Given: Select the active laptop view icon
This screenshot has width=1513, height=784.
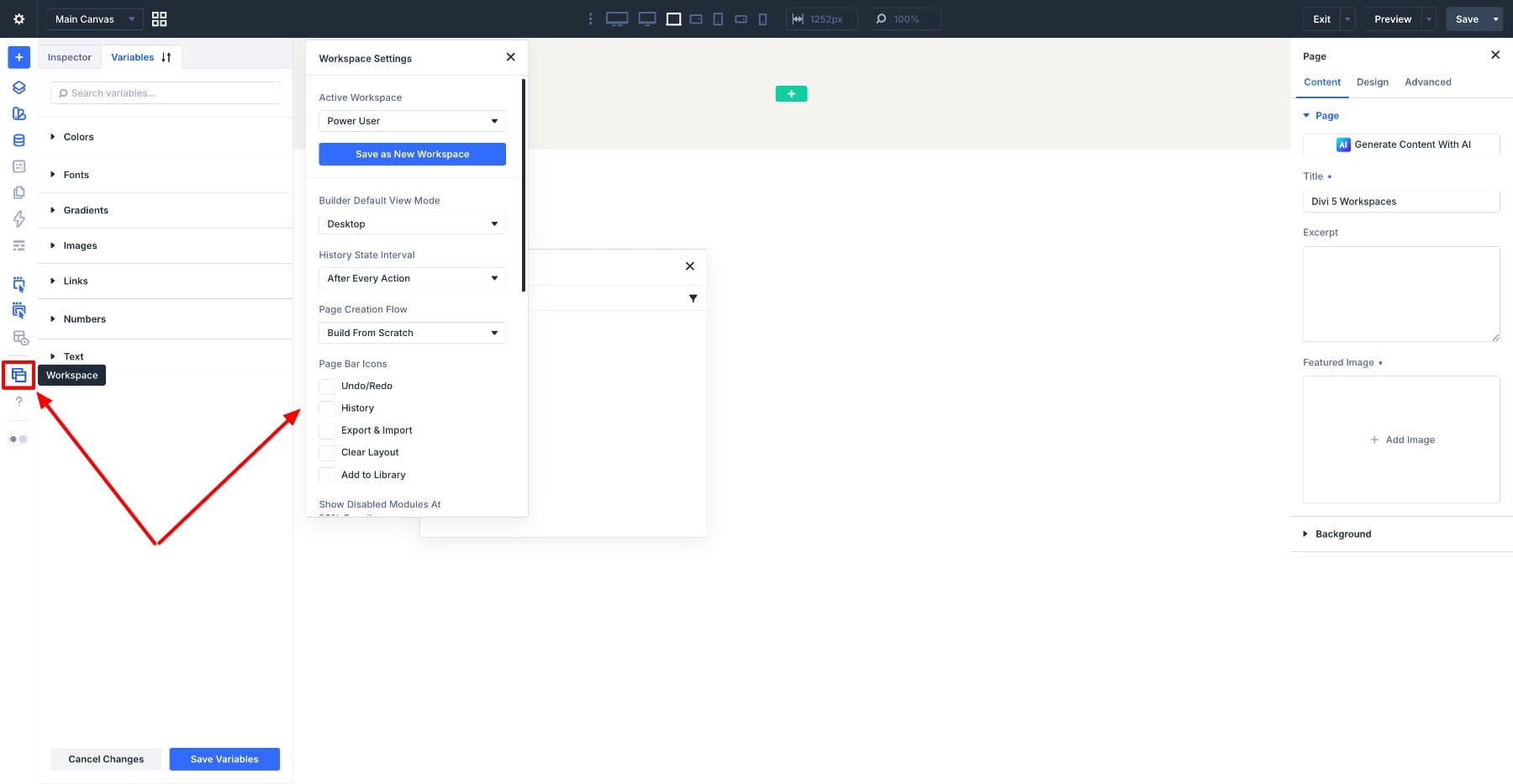Looking at the screenshot, I should tap(673, 18).
